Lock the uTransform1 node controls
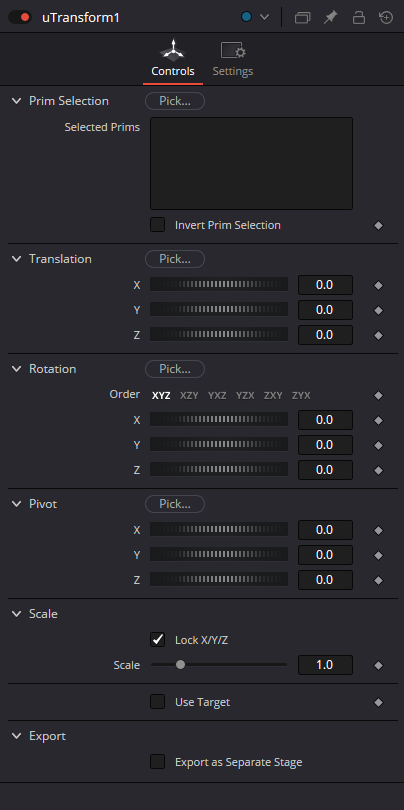The width and height of the screenshot is (404, 810). pyautogui.click(x=359, y=18)
